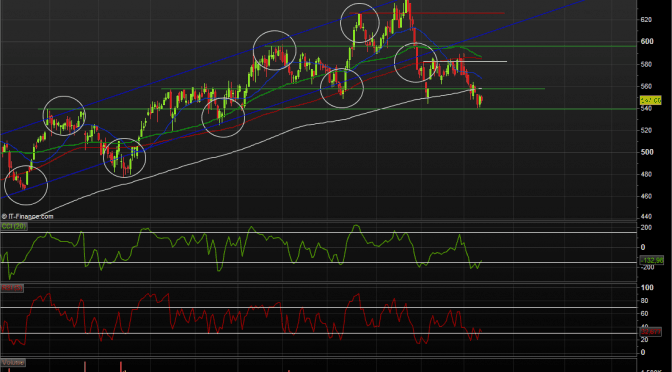Click the 200 label on CCI scale

pyautogui.click(x=646, y=228)
